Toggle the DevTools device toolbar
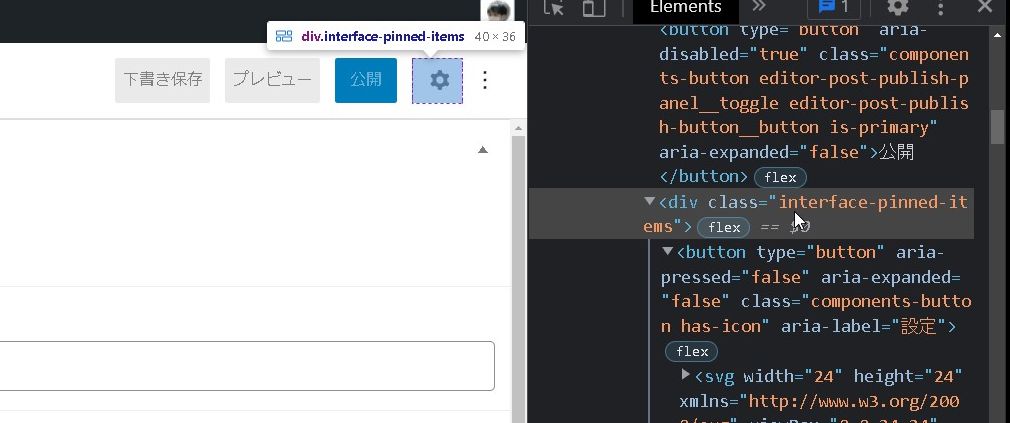The height and width of the screenshot is (423, 1010). point(594,8)
